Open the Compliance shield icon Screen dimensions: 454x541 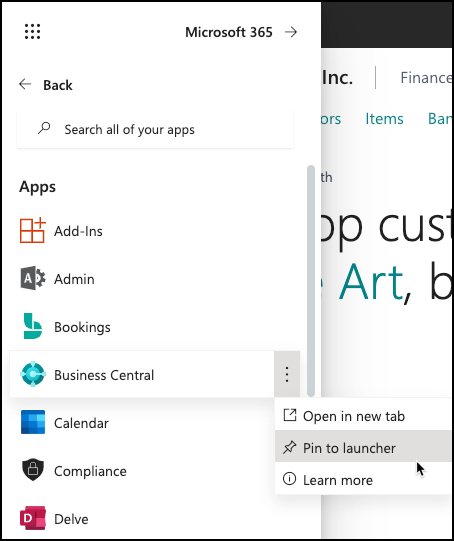[33, 470]
